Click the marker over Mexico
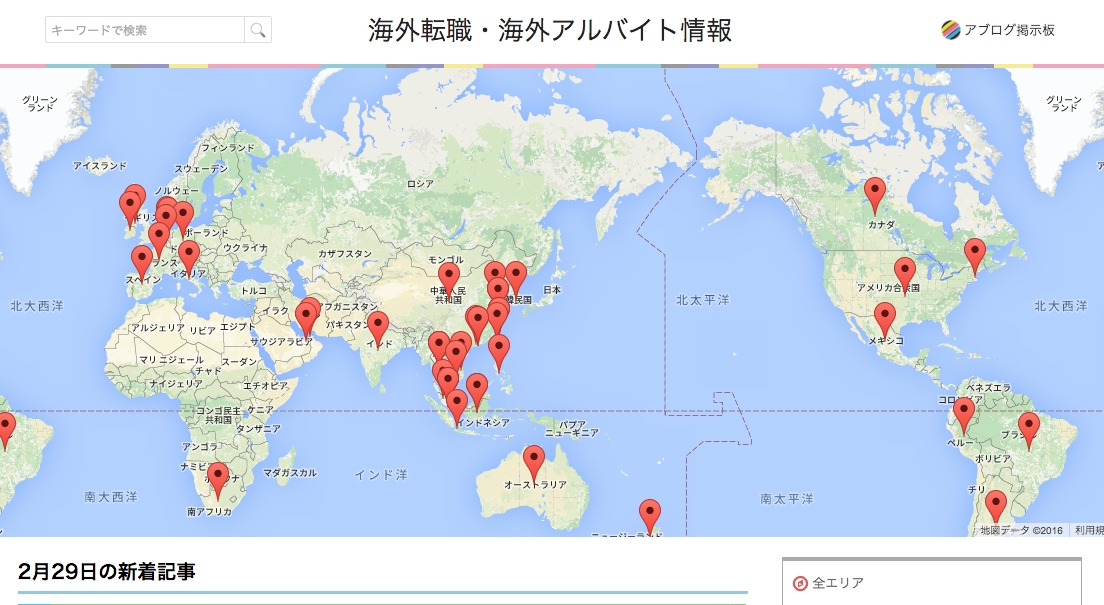This screenshot has height=605, width=1104. pos(884,315)
